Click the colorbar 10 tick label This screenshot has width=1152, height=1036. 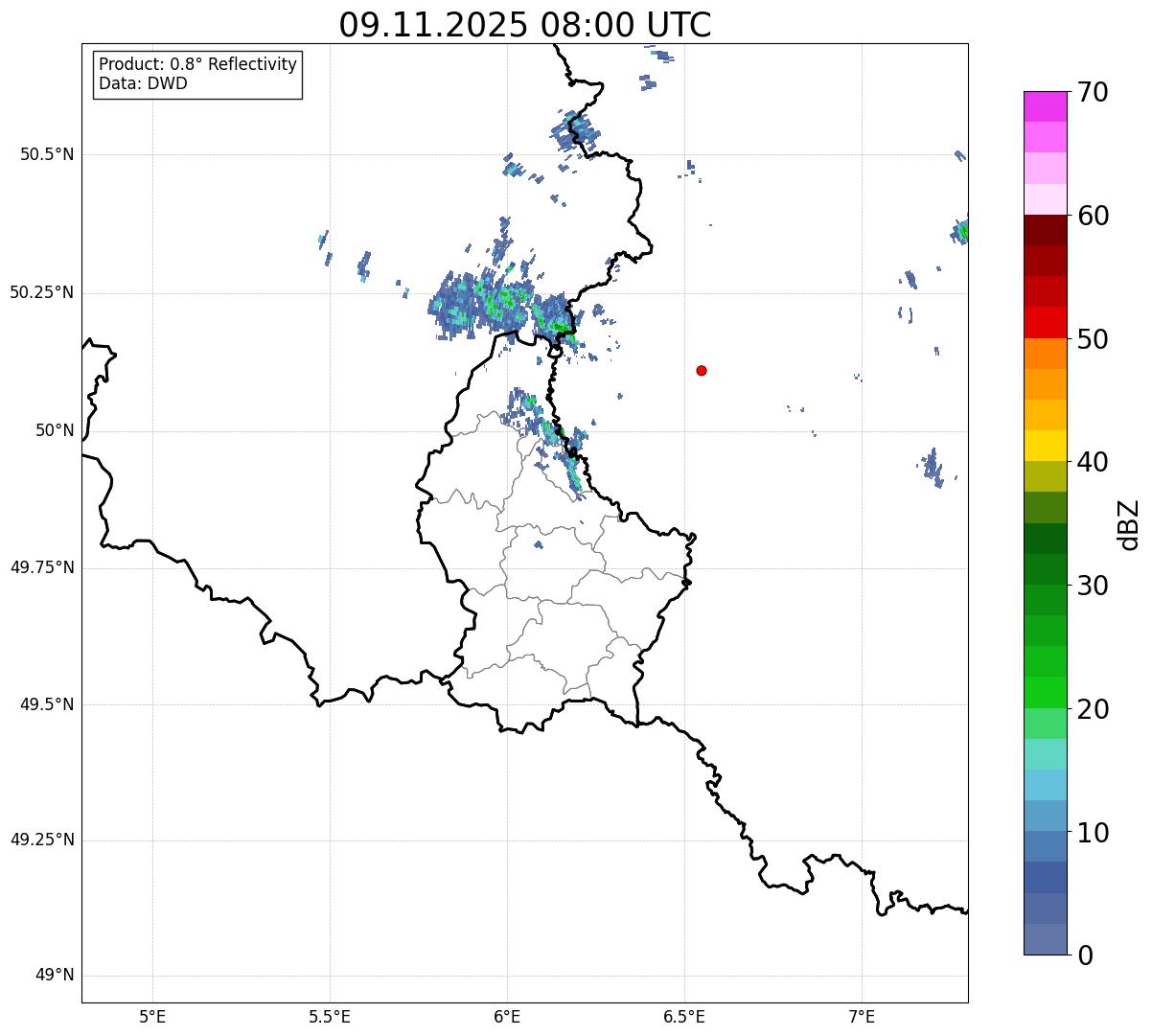point(1093,833)
